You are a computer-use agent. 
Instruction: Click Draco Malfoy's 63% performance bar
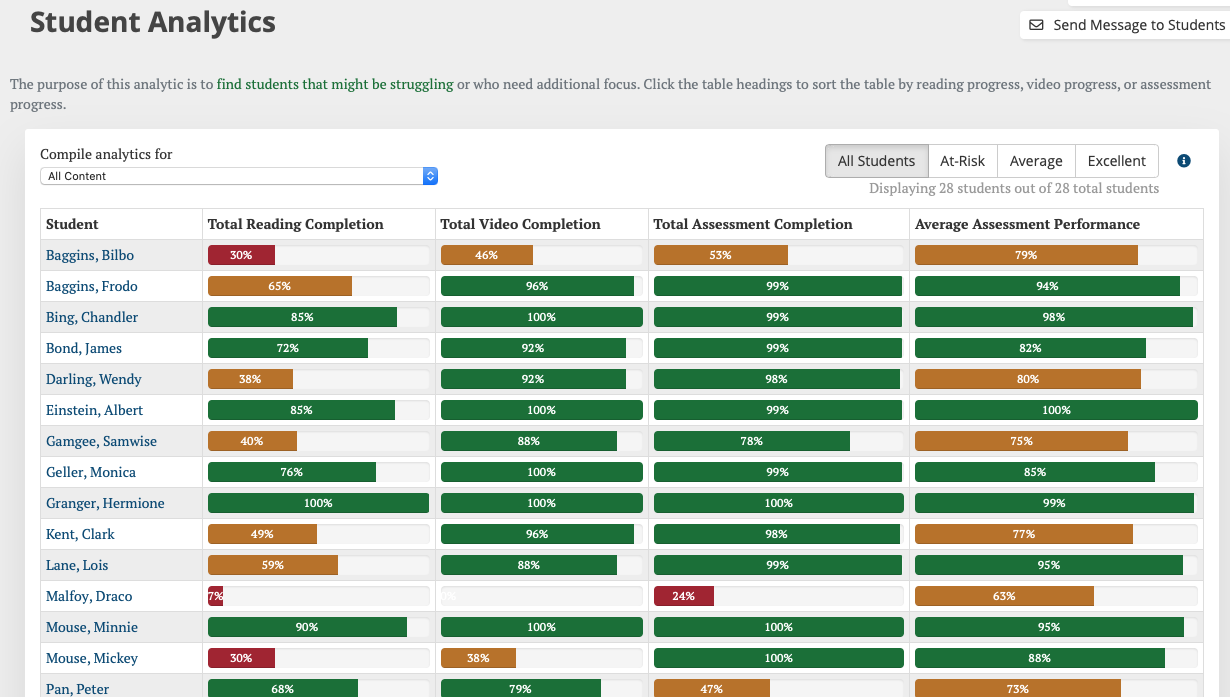tap(1004, 596)
